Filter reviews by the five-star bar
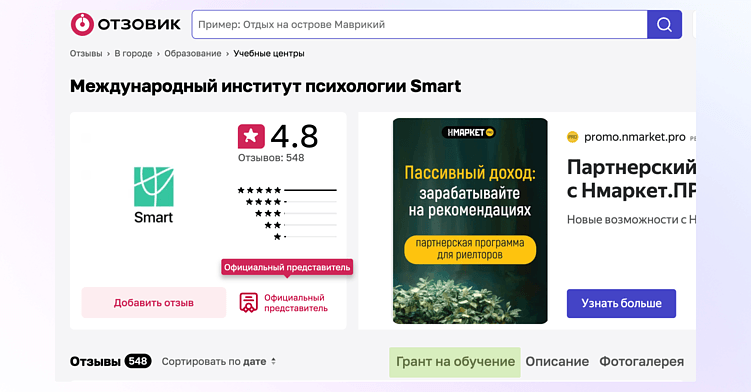This screenshot has height=392, width=751. 287,190
